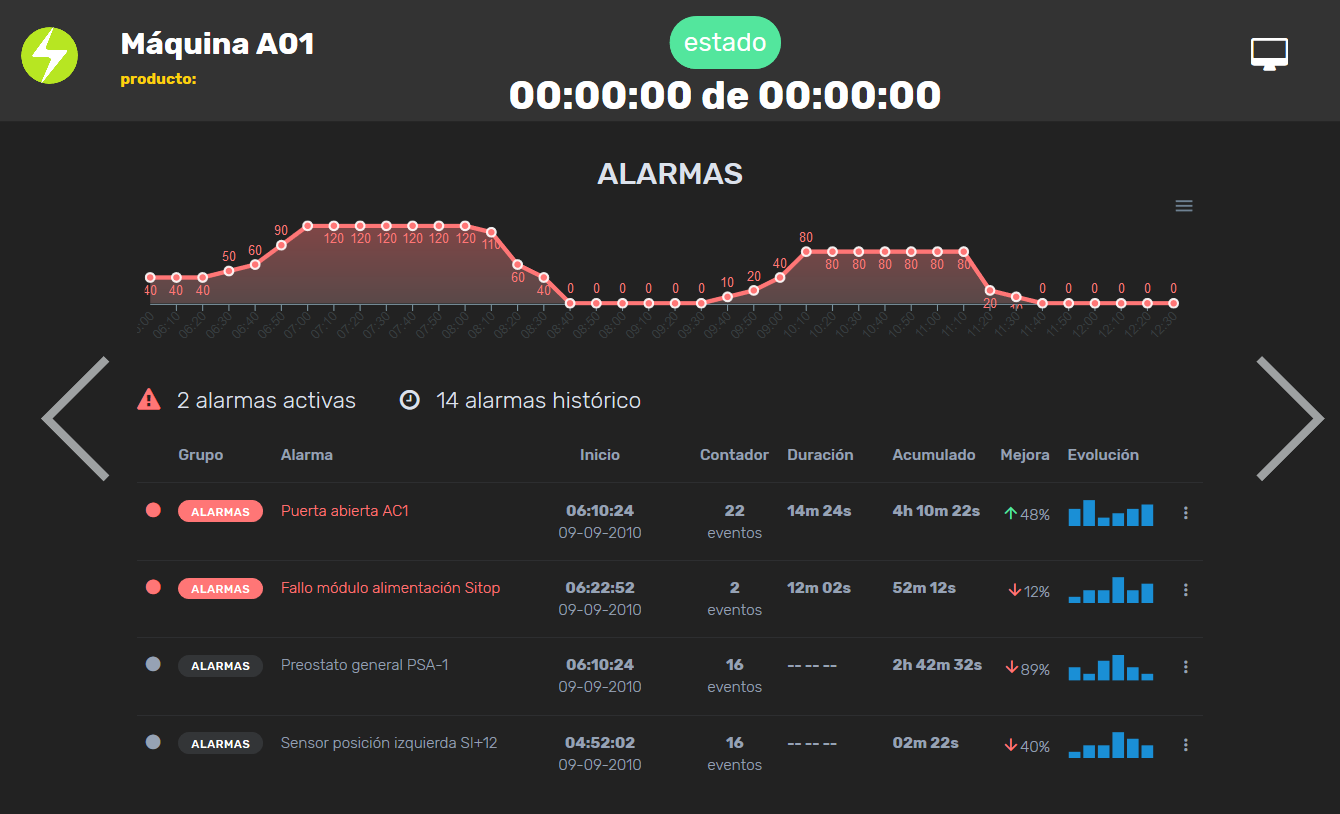Open options menu for Puerta abierta AC1
The height and width of the screenshot is (814, 1340).
pos(1186,513)
